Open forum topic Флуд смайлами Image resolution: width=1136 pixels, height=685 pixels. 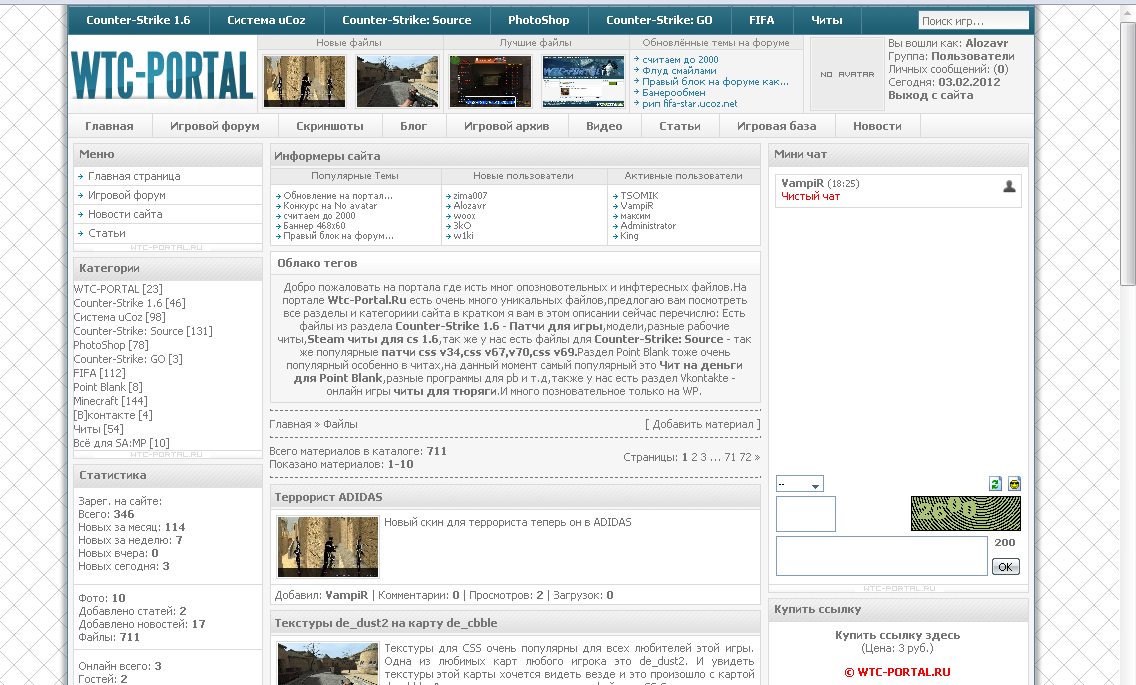679,71
